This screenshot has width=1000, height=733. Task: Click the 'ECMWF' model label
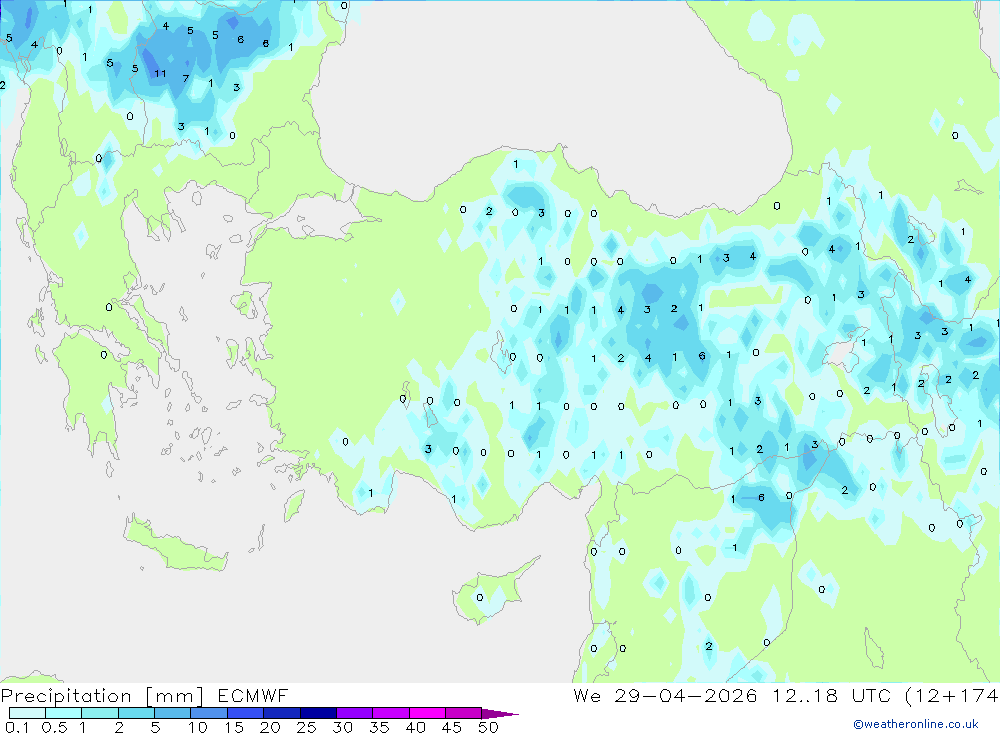pyautogui.click(x=253, y=695)
